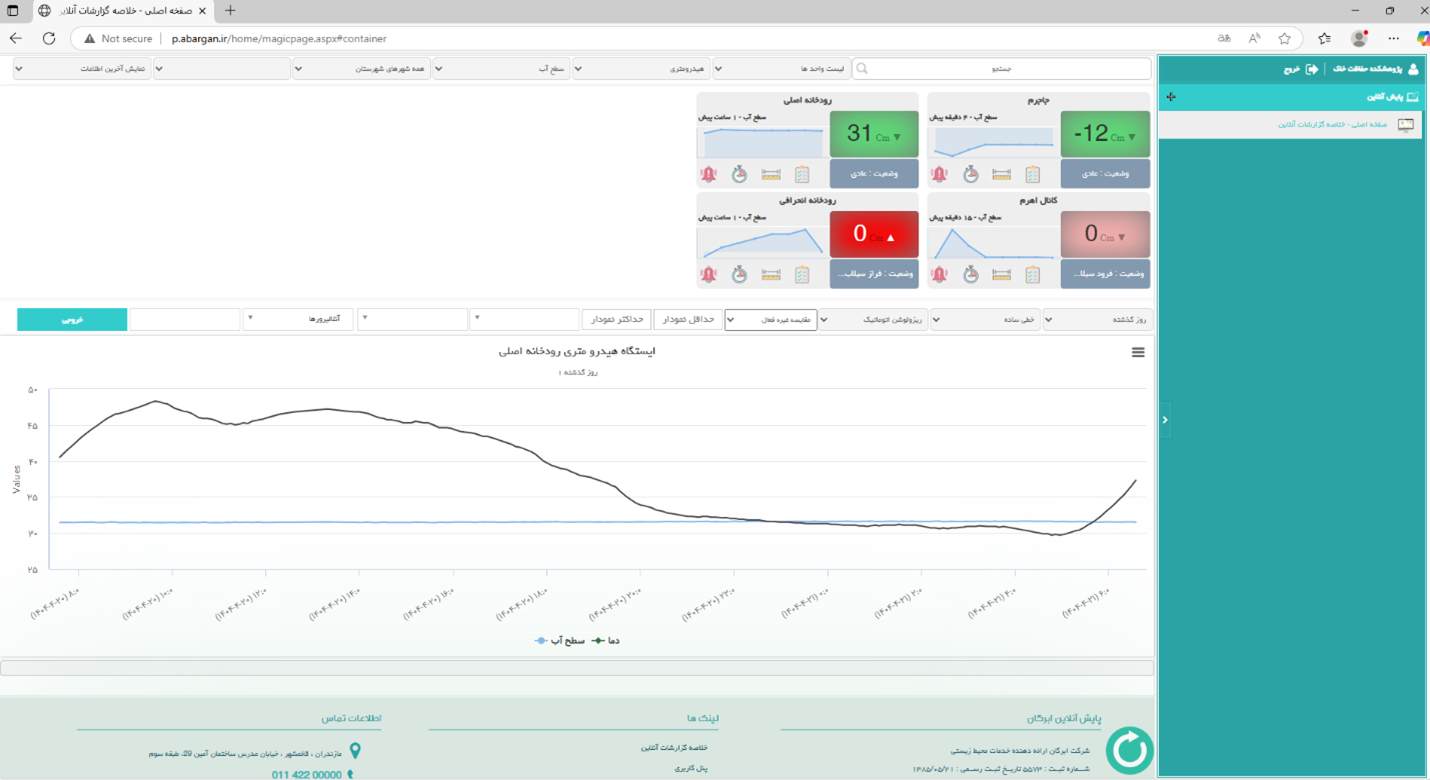The width and height of the screenshot is (1430, 780).
Task: Open the روز گذشته time range dropdown
Action: coord(1097,319)
